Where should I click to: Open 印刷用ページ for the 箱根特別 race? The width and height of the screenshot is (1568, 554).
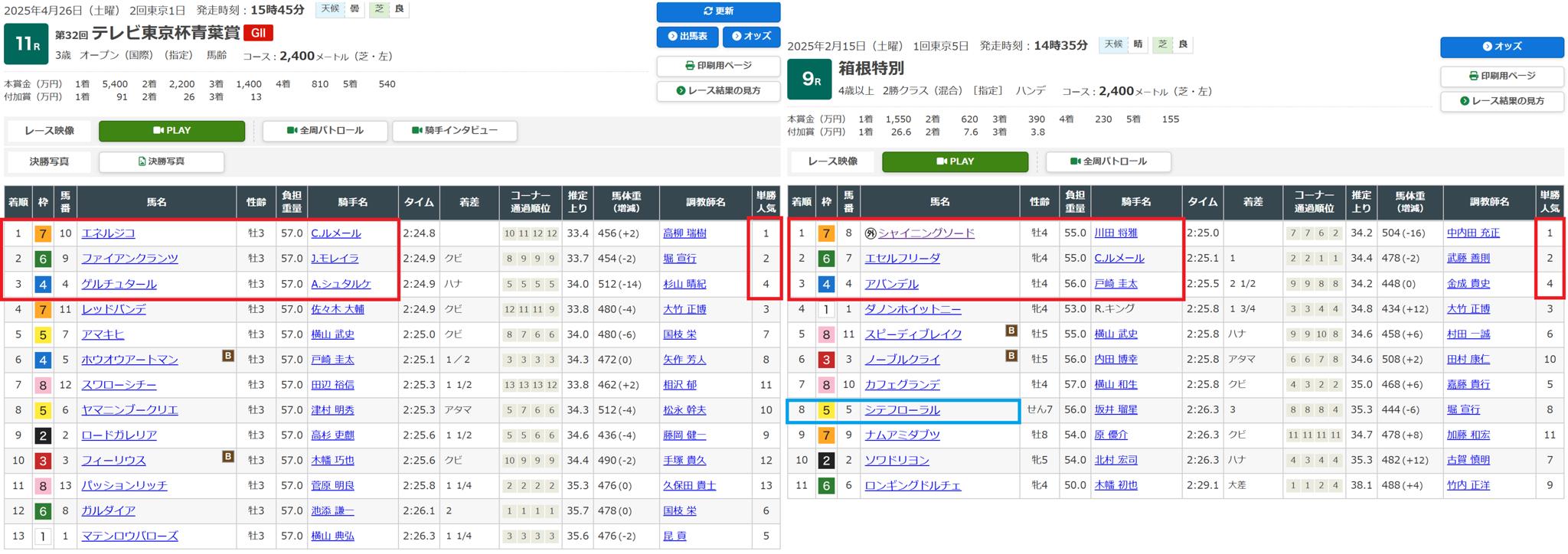pyautogui.click(x=1501, y=76)
